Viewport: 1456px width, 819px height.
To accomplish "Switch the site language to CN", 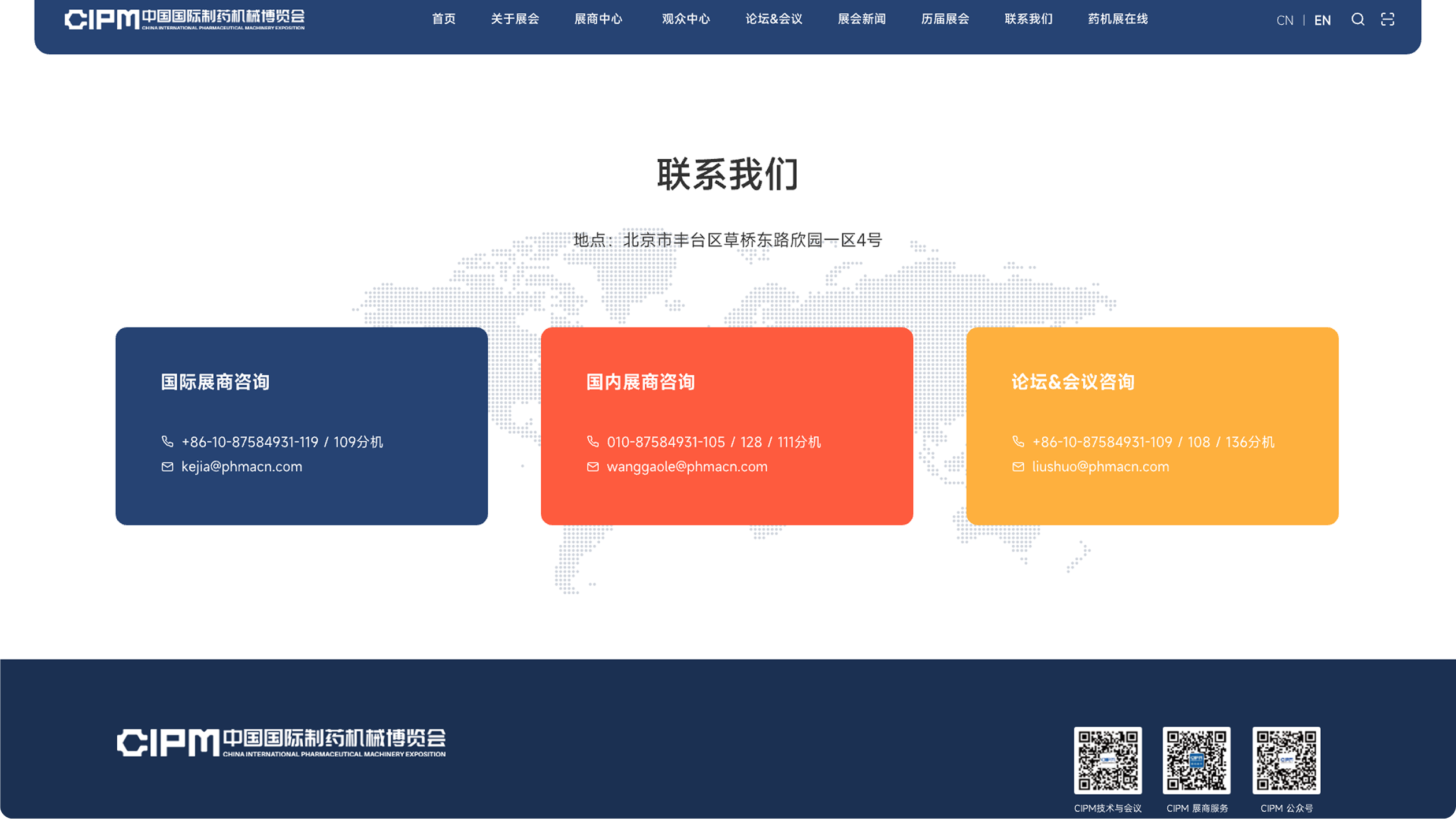I will 1285,20.
